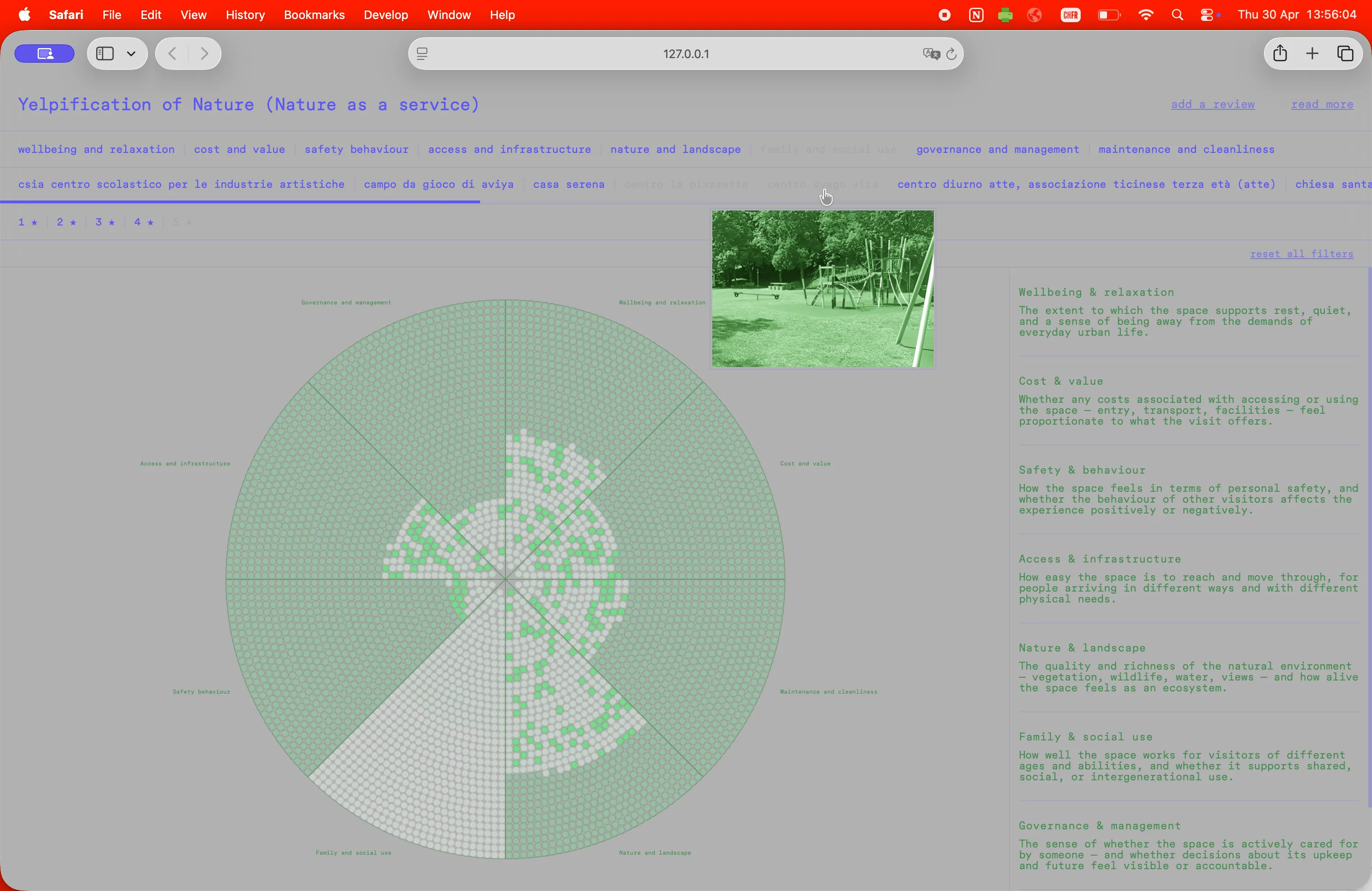Image resolution: width=1372 pixels, height=891 pixels.
Task: Enable the faded 'family and social use' filter
Action: click(828, 149)
